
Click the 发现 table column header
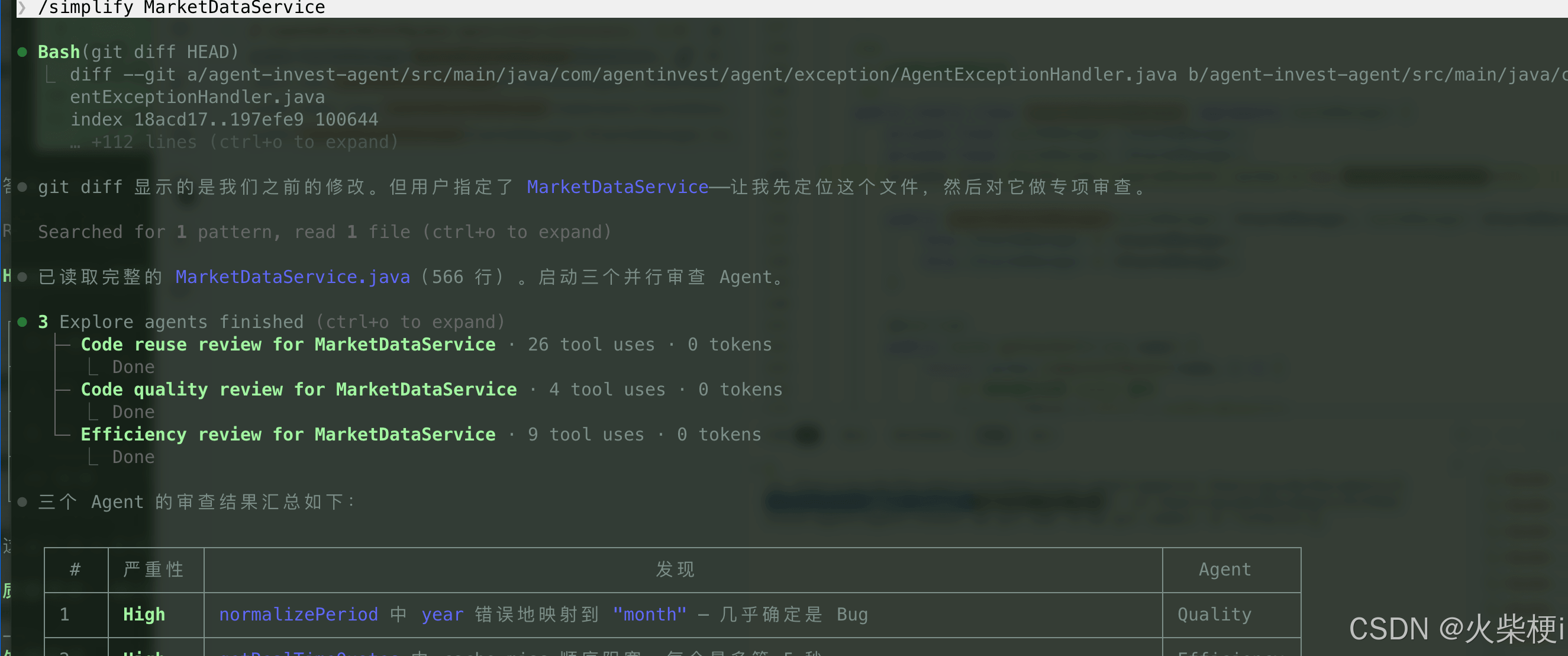tap(676, 570)
